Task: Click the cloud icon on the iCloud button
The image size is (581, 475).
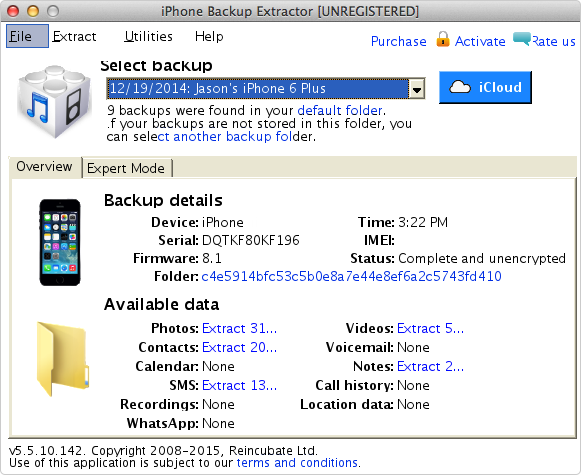Action: [460, 87]
